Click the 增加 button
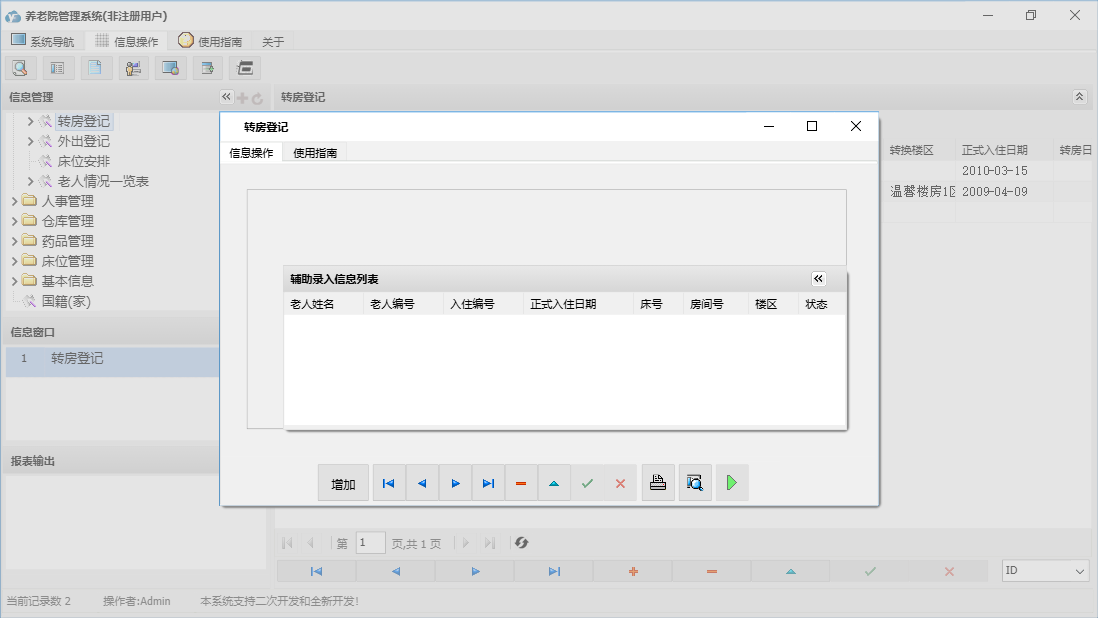Screen dimensions: 1098x618 tap(343, 484)
